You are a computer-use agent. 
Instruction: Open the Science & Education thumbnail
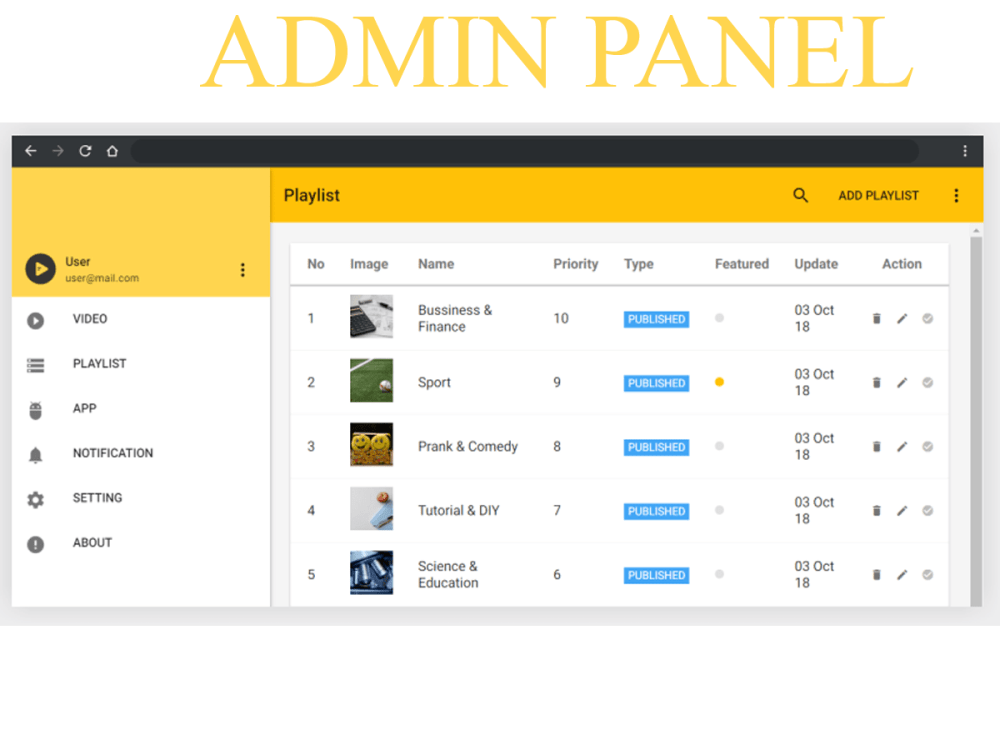pyautogui.click(x=371, y=573)
